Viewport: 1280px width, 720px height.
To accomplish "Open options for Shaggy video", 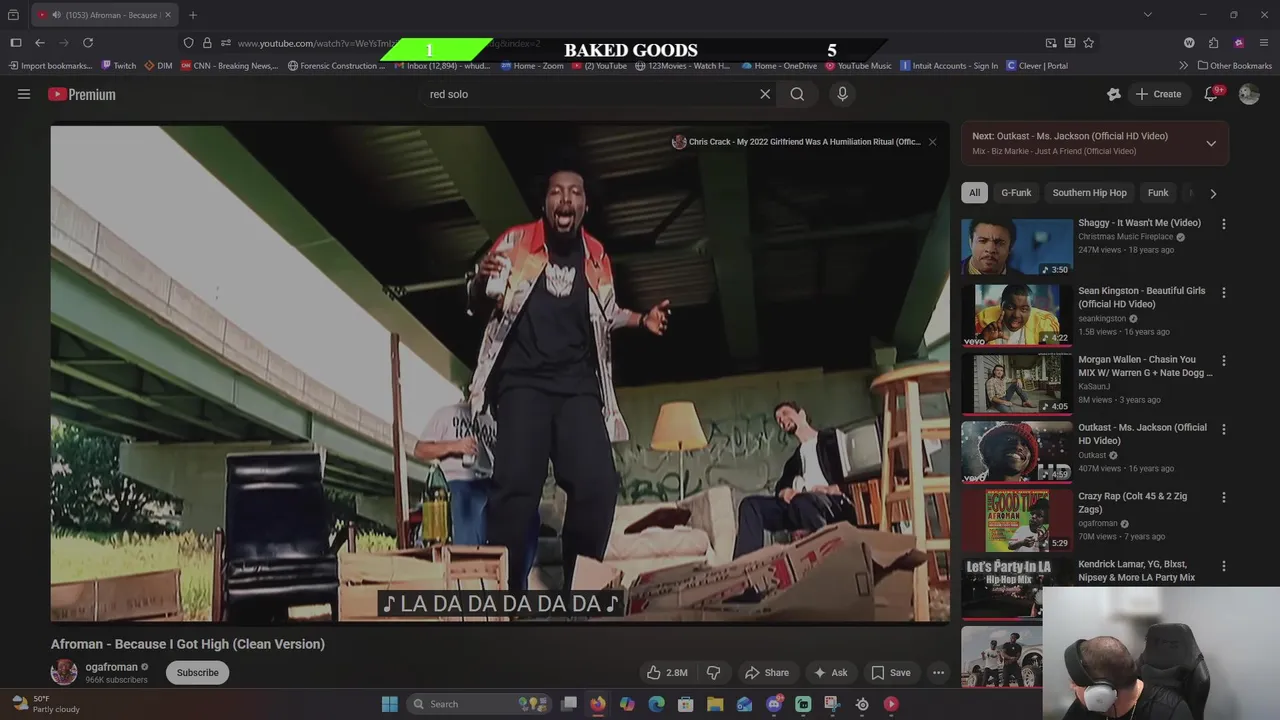I will 1223,224.
